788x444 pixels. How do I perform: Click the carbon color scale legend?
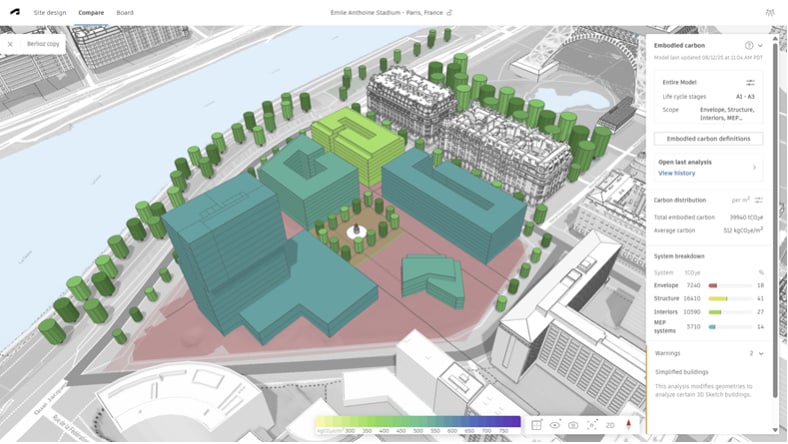pos(418,425)
